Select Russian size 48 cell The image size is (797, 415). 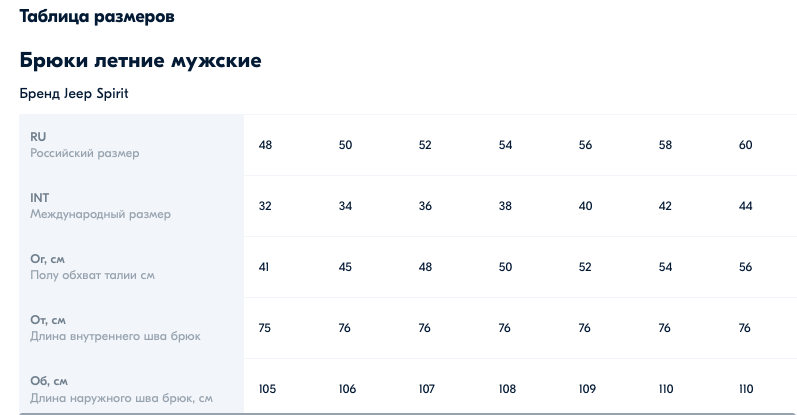pyautogui.click(x=265, y=145)
